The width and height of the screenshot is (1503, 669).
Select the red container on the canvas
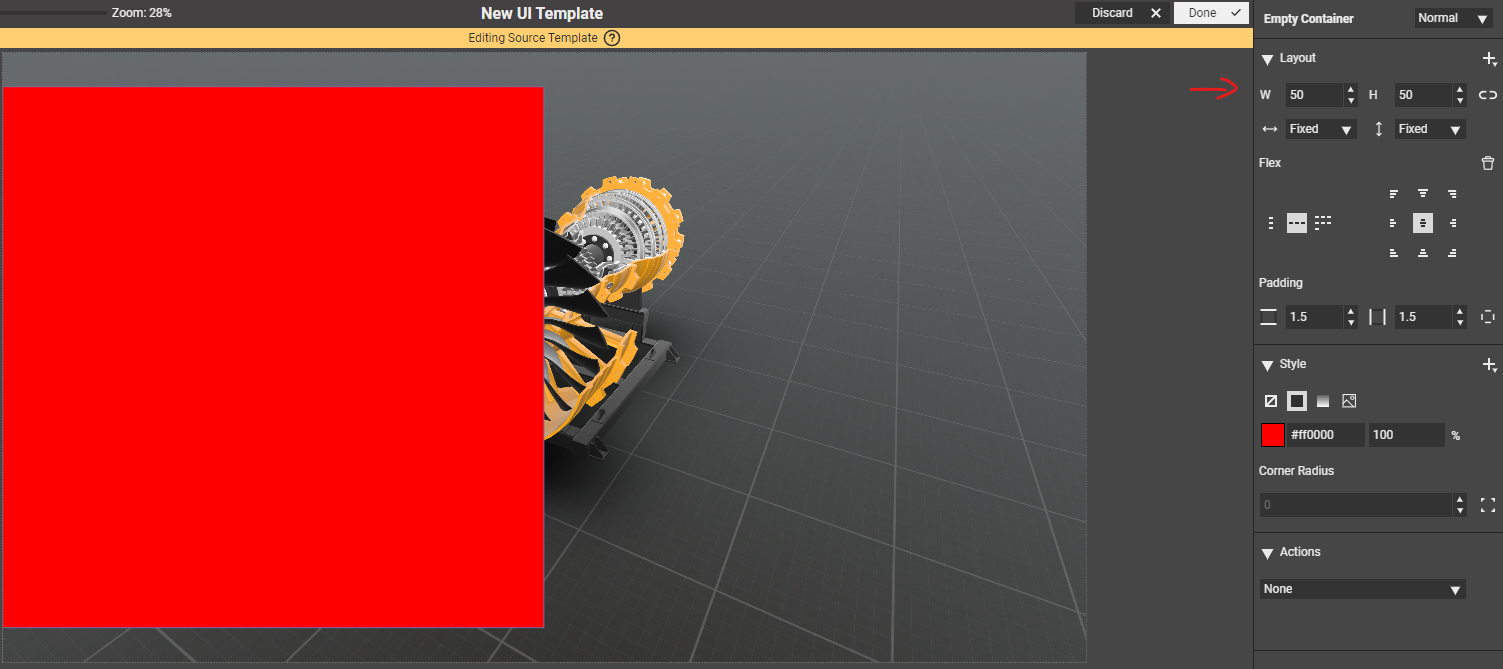pyautogui.click(x=273, y=357)
